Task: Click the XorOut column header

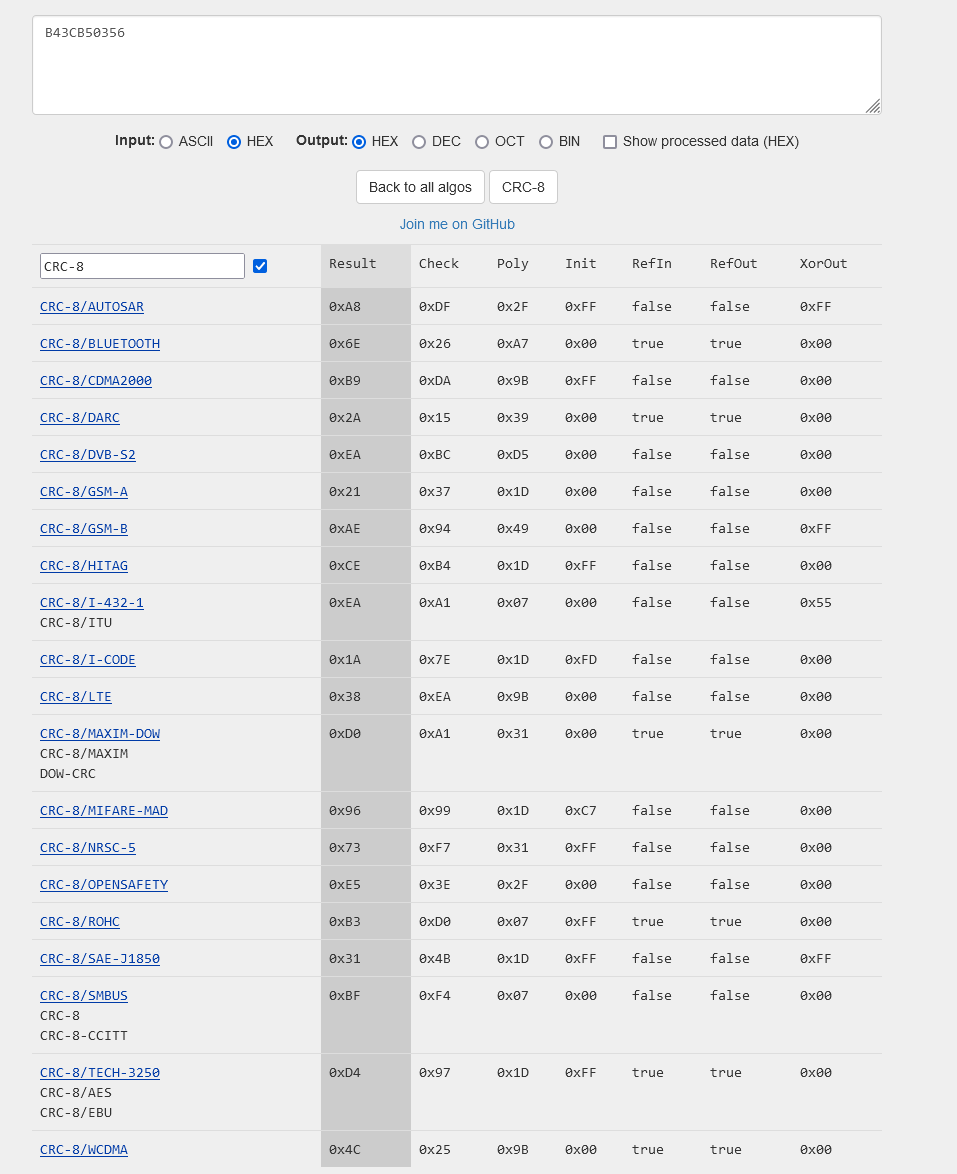Action: (824, 264)
